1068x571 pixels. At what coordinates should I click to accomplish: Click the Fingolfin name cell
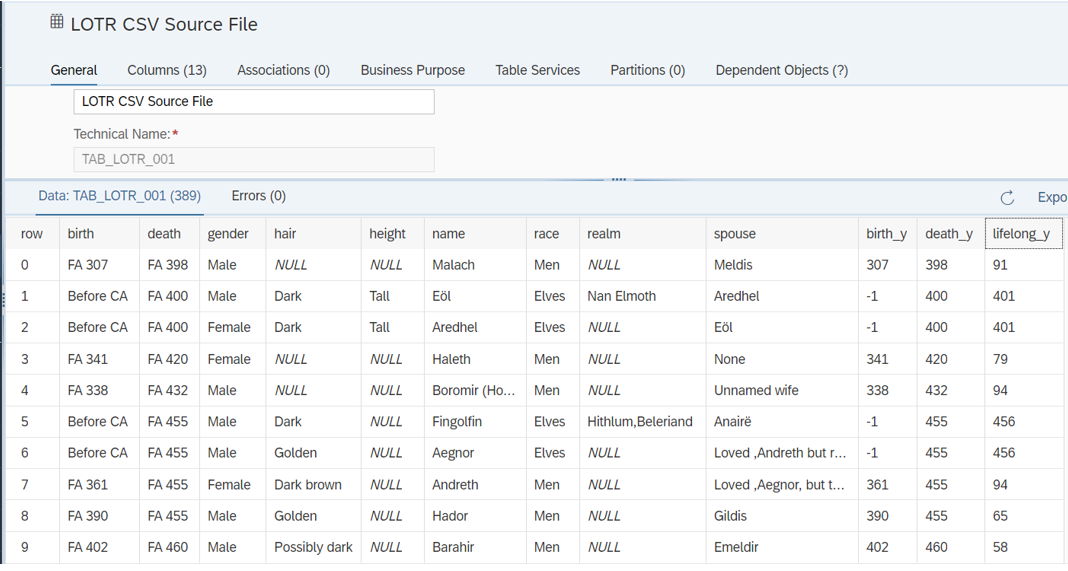457,422
